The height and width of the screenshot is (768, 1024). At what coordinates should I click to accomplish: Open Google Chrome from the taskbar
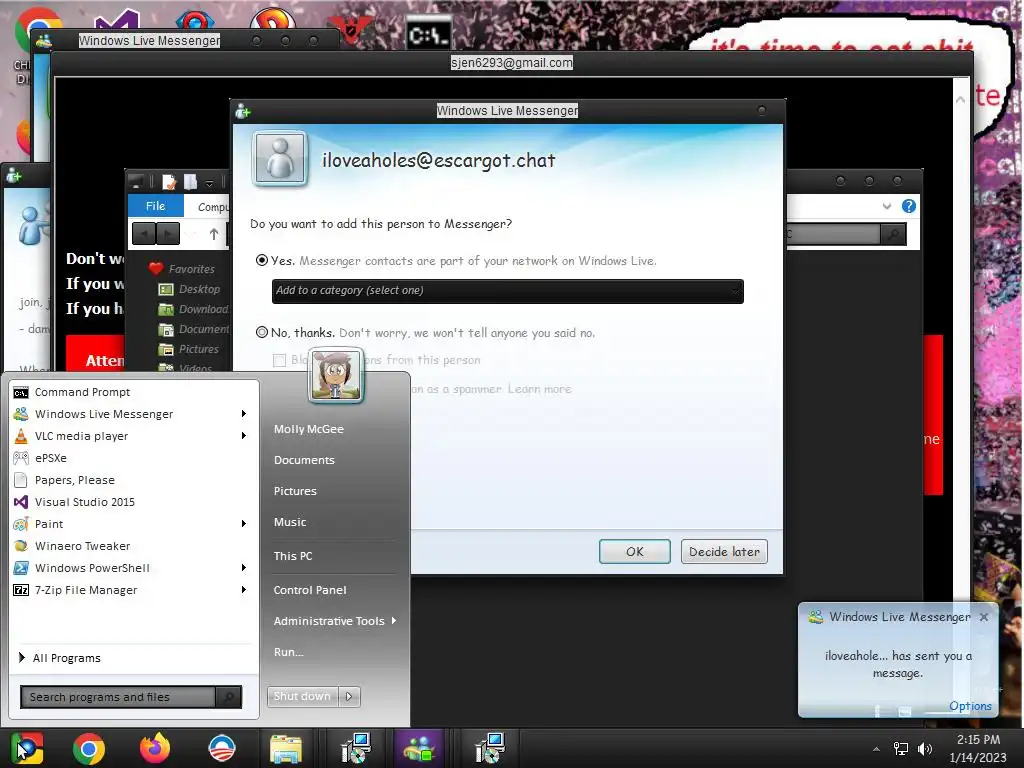(x=89, y=748)
